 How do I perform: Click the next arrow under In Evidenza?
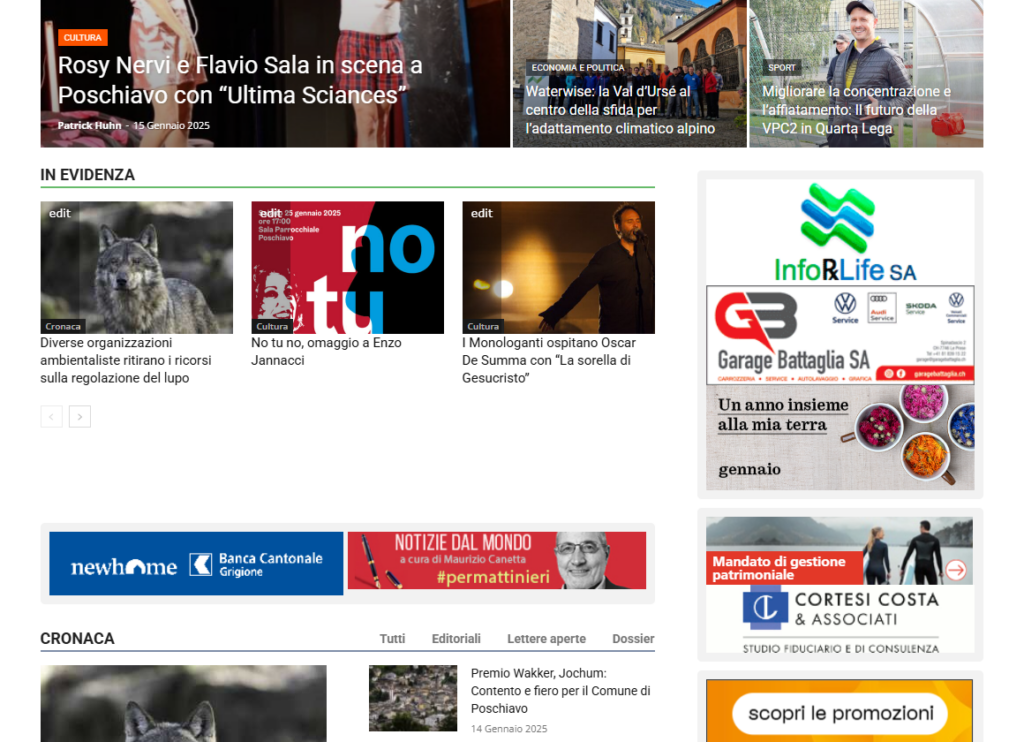(x=80, y=417)
